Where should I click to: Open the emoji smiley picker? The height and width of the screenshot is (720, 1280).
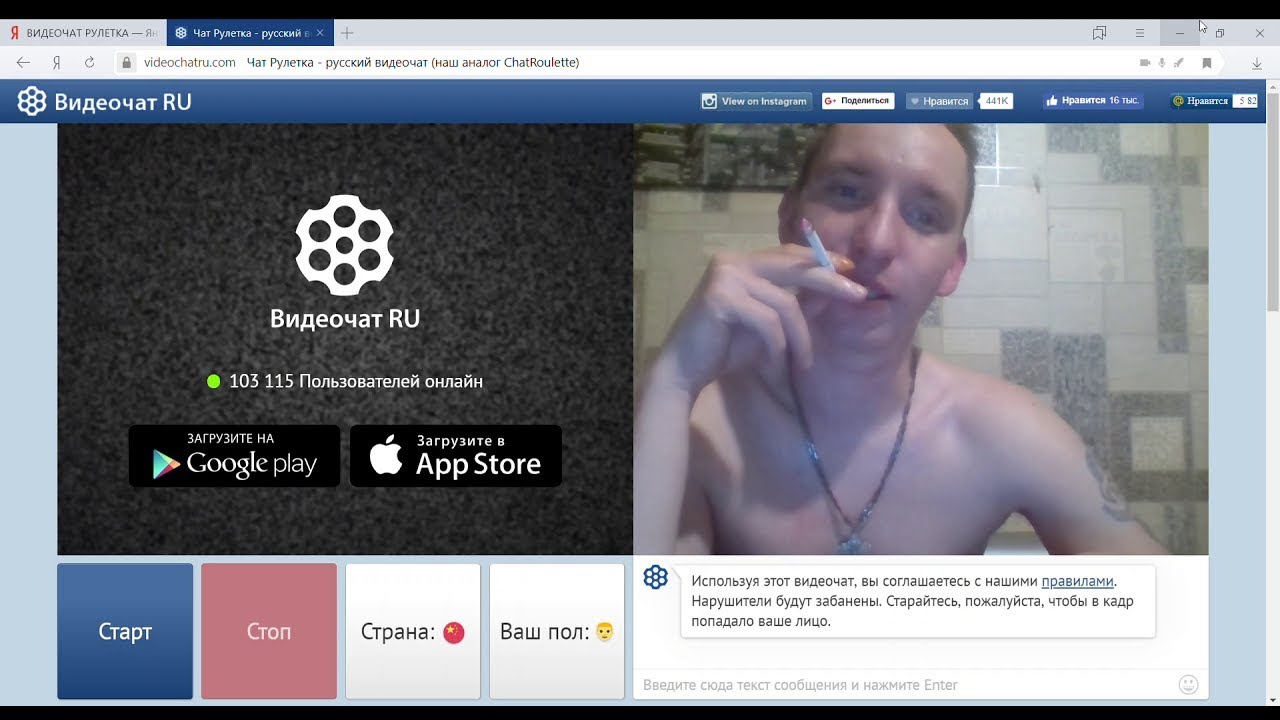(x=1188, y=685)
